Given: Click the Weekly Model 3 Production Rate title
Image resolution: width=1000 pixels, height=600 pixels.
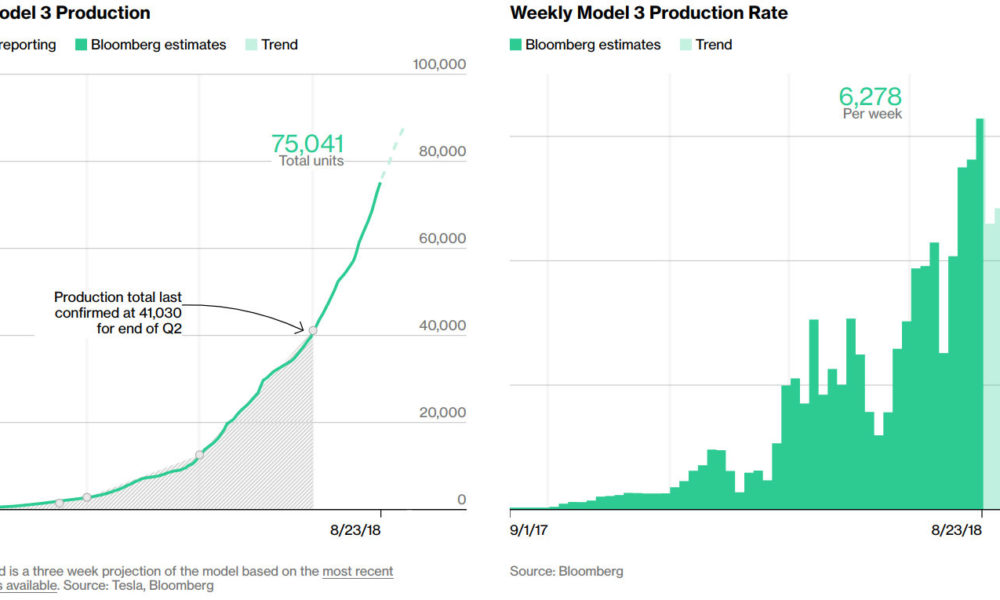Looking at the screenshot, I should click(x=649, y=13).
